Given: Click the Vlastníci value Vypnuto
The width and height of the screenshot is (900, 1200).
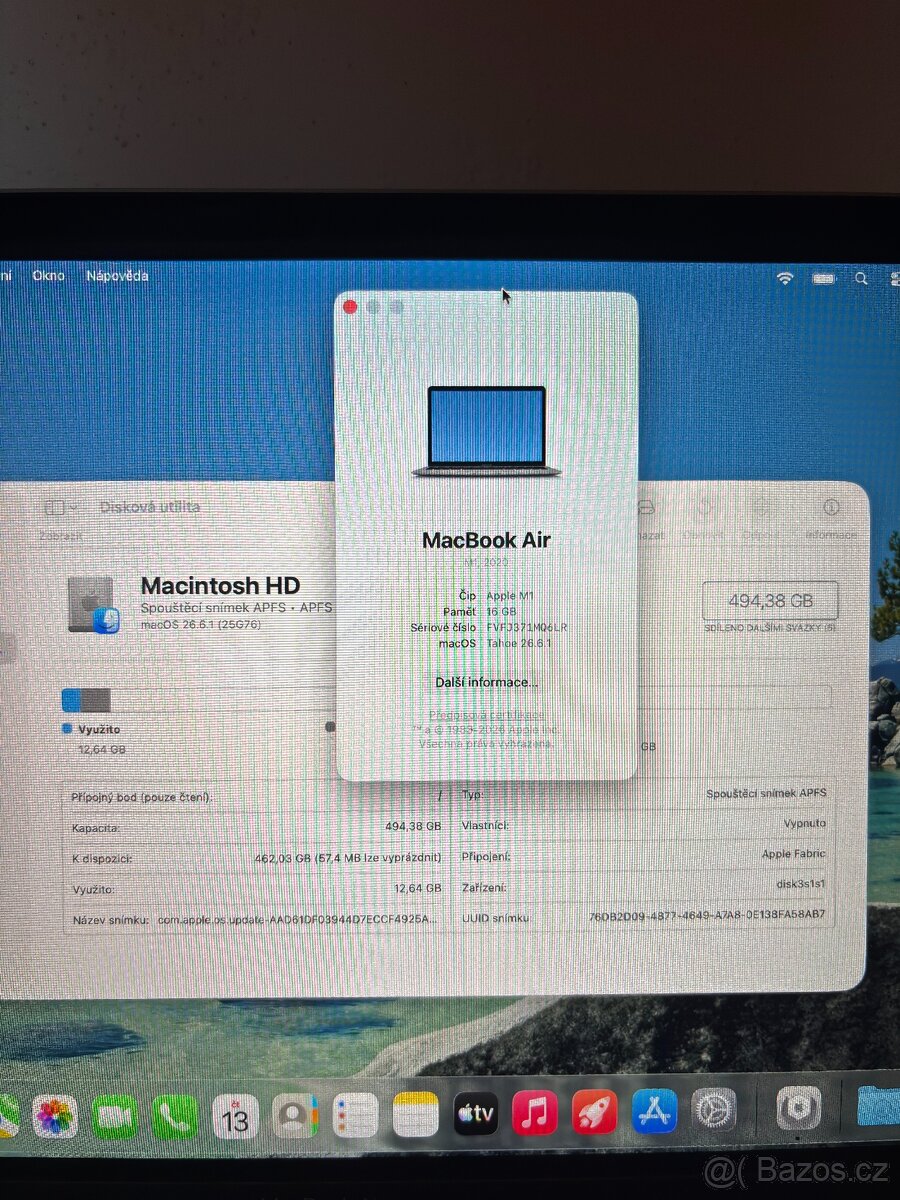Looking at the screenshot, I should click(805, 824).
